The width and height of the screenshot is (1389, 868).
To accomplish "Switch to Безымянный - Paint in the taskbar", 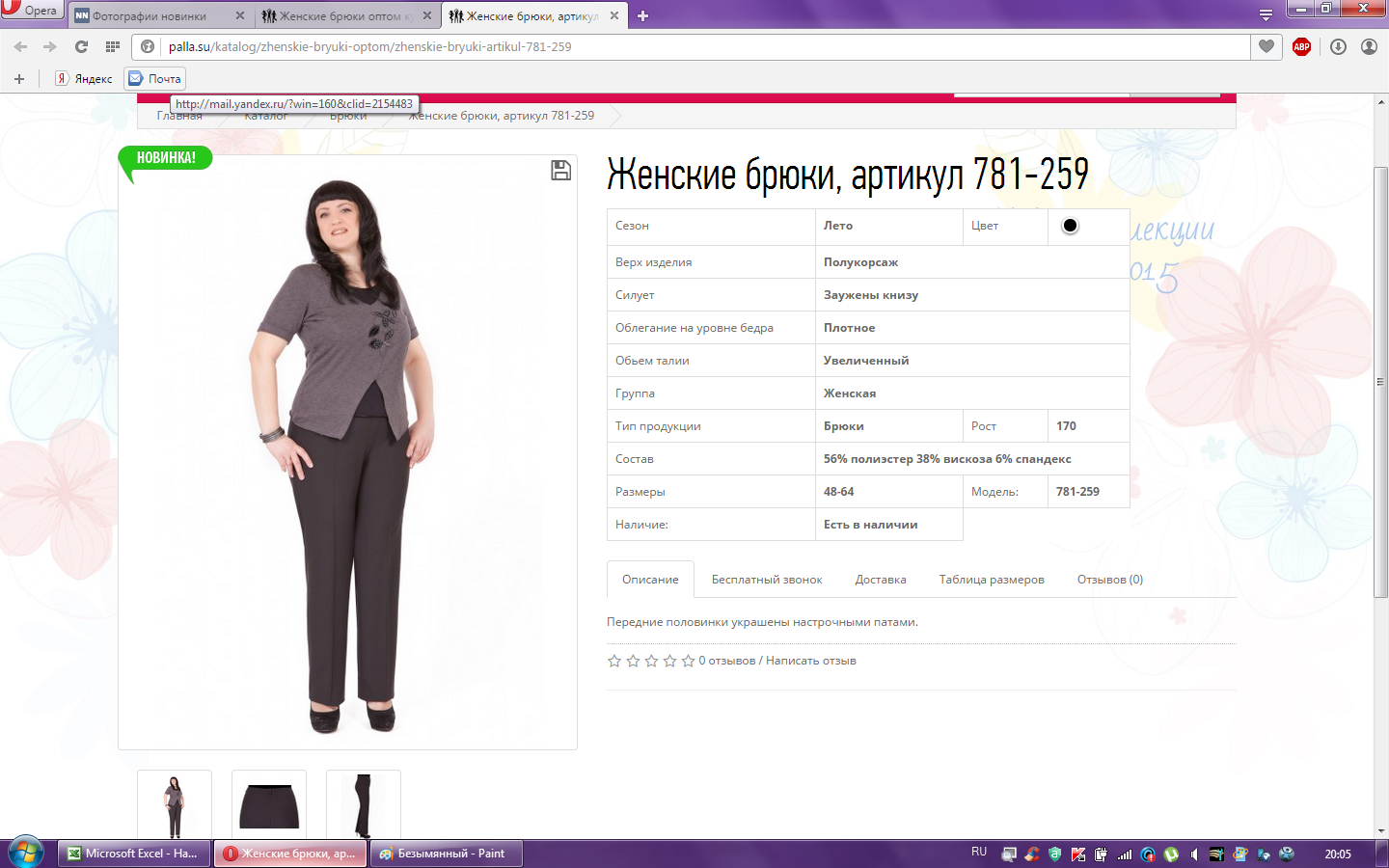I will click(x=448, y=854).
